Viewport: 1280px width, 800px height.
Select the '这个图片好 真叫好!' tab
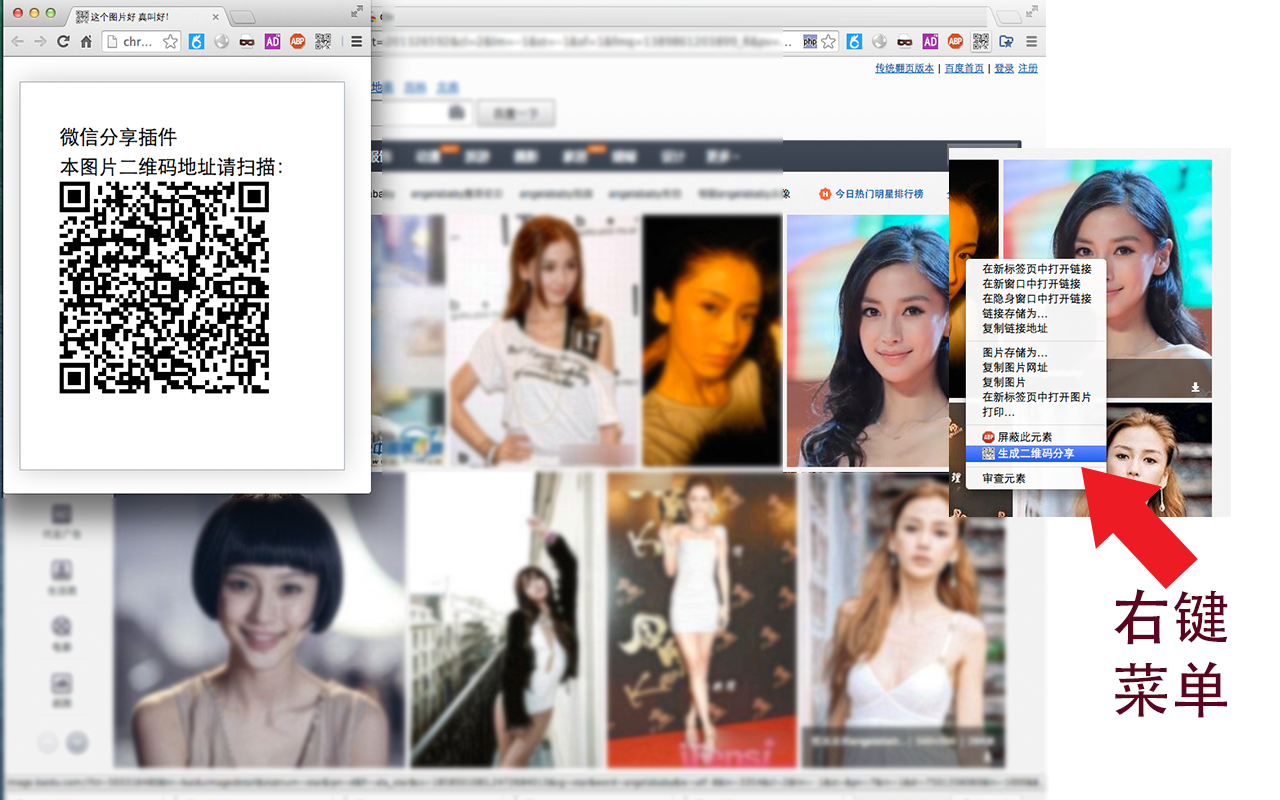tap(147, 17)
